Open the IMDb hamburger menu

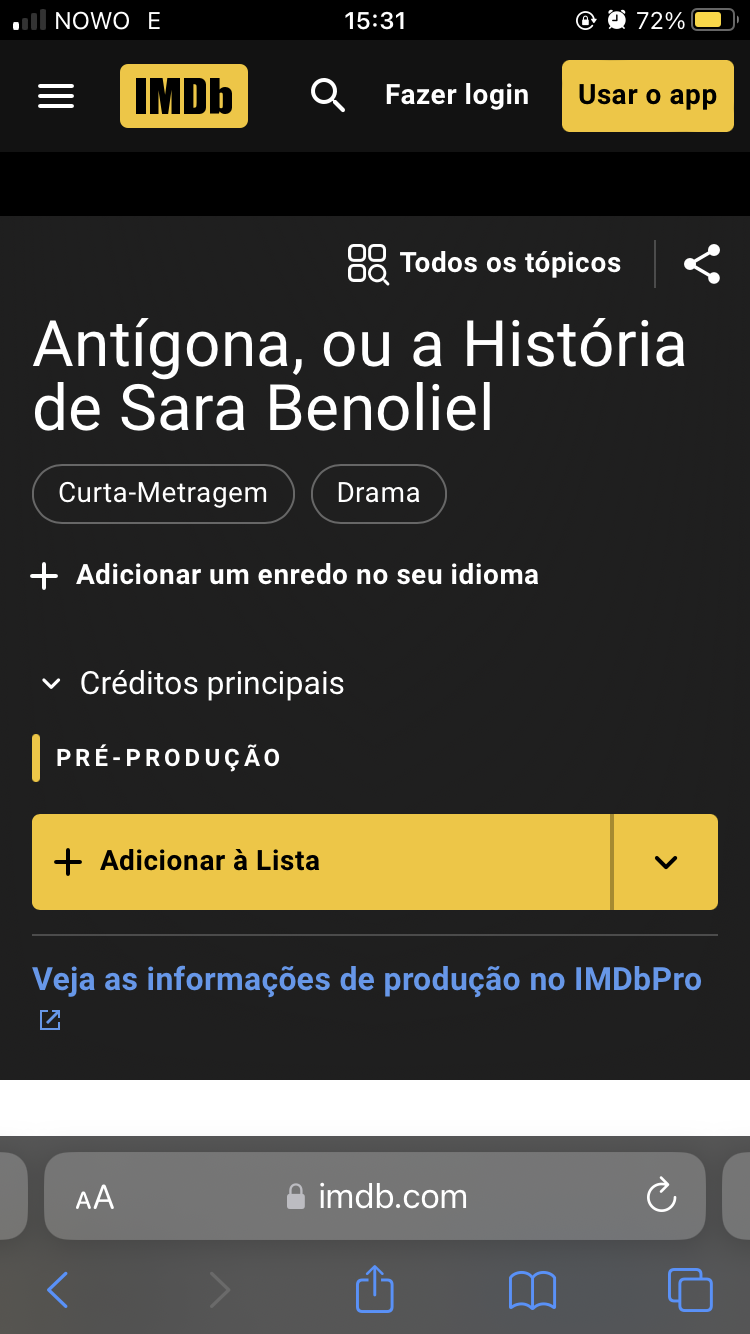(x=56, y=96)
